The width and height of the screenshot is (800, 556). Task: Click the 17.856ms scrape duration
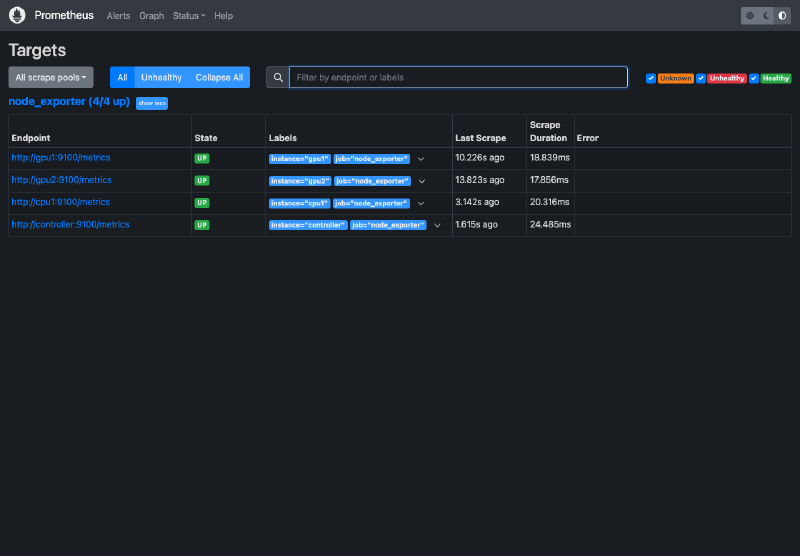point(549,180)
